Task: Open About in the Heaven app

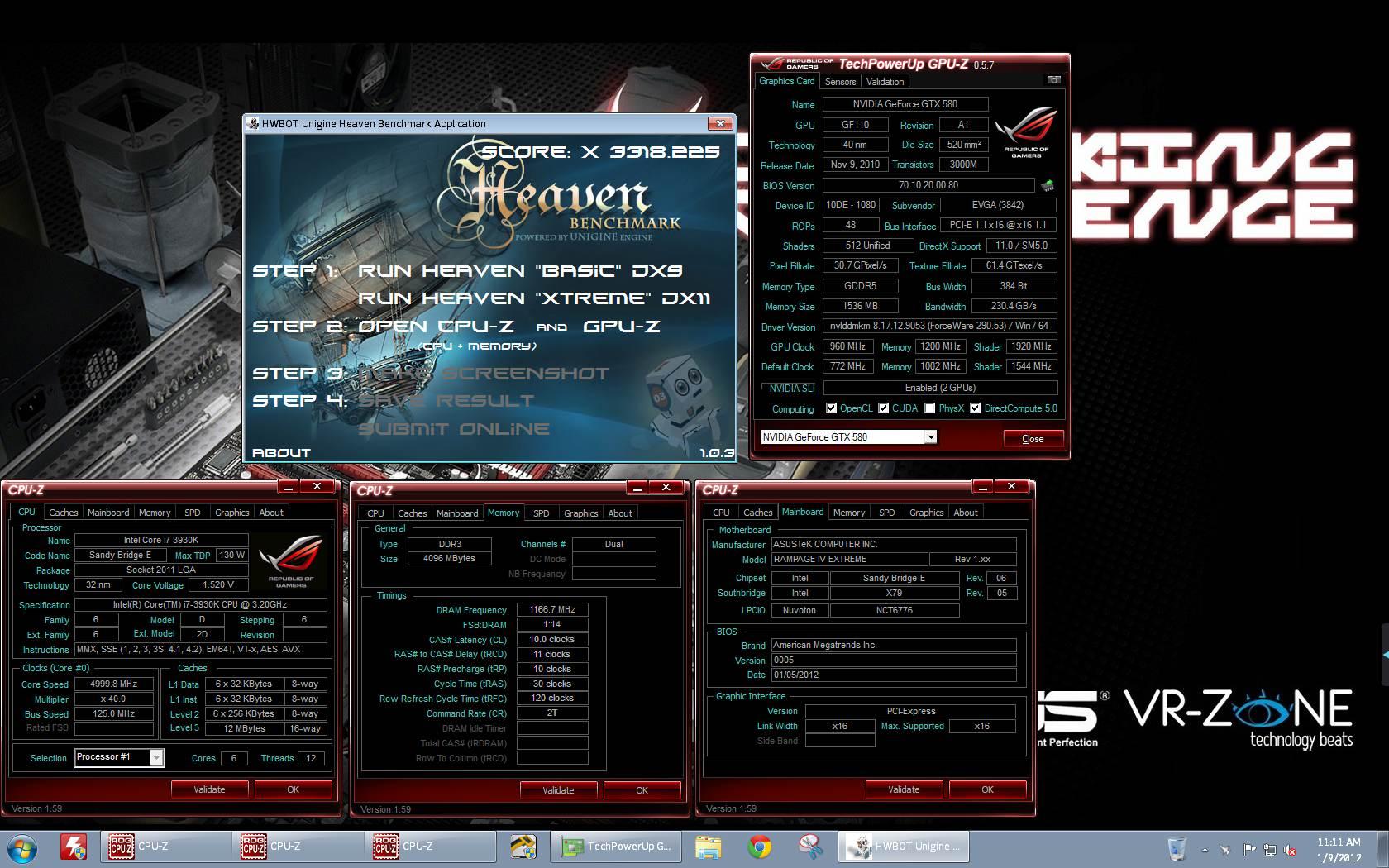Action: pyautogui.click(x=281, y=453)
